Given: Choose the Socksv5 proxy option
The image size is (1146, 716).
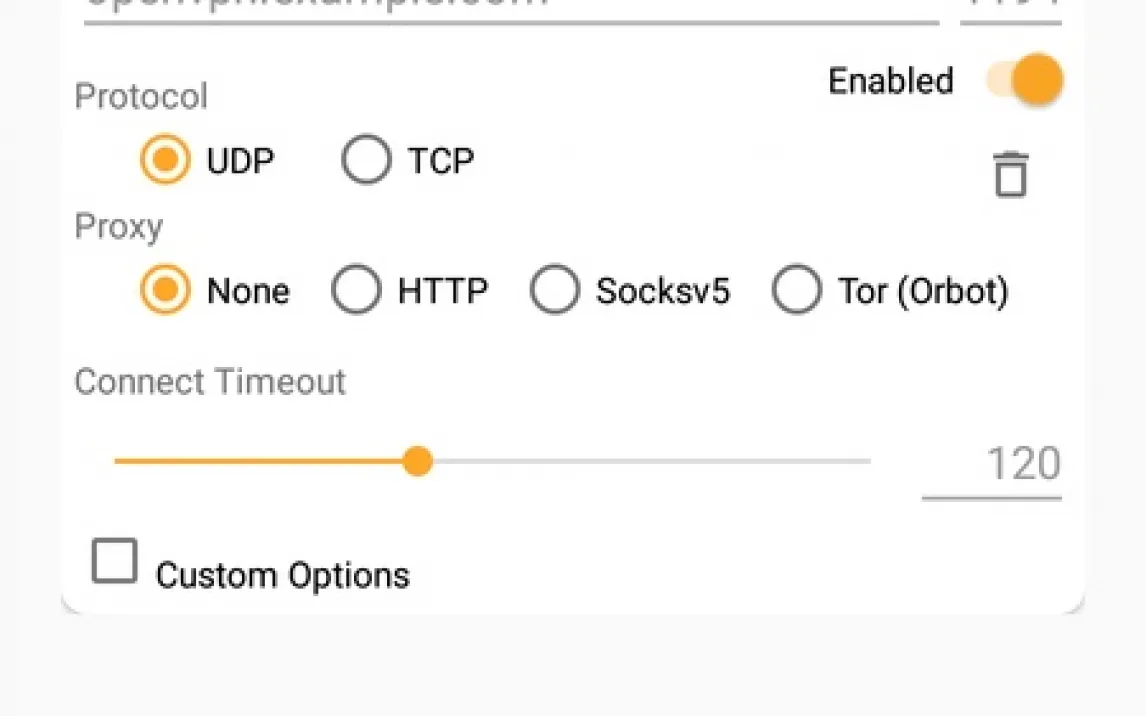Looking at the screenshot, I should point(555,291).
